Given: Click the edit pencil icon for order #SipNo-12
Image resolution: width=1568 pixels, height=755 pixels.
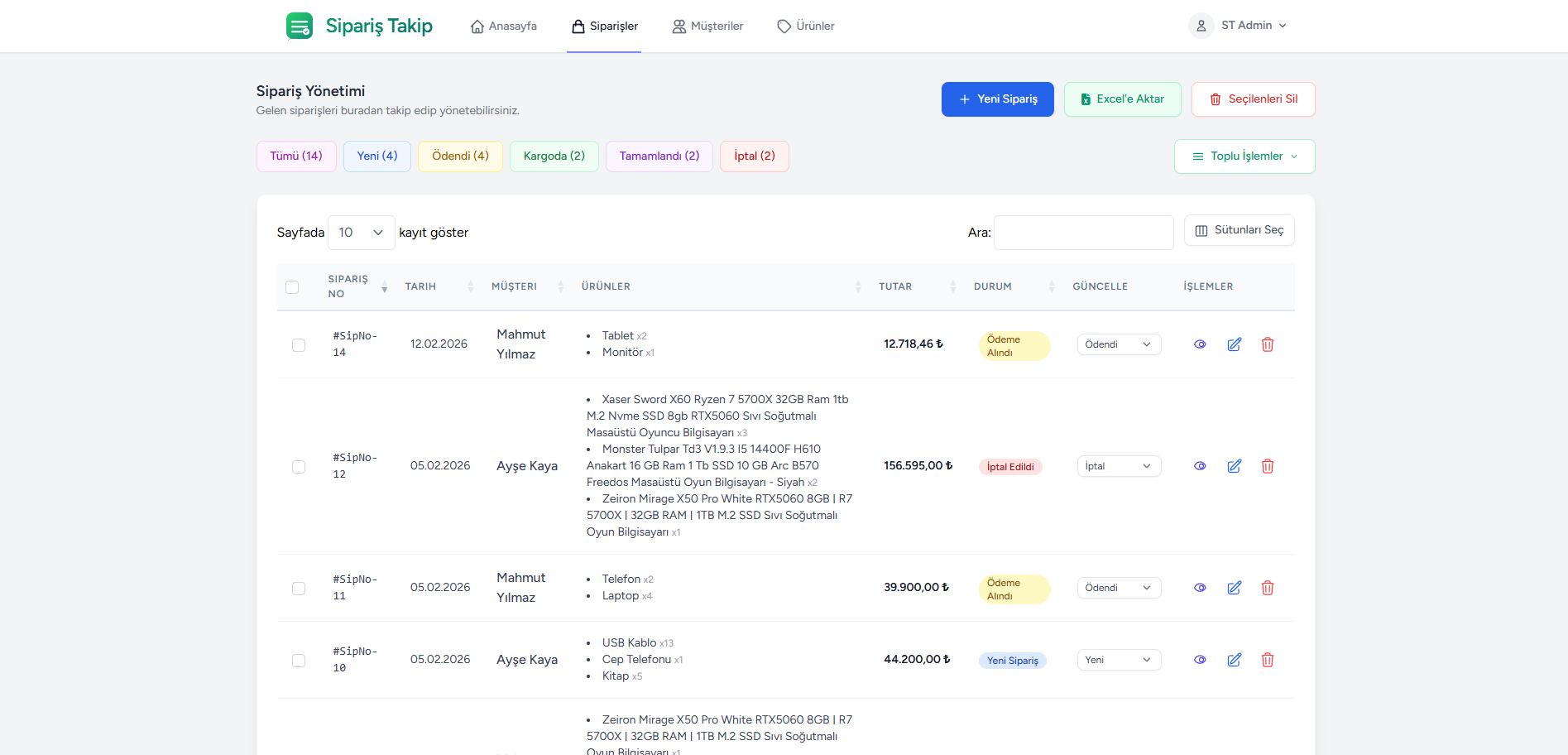Looking at the screenshot, I should [x=1234, y=466].
